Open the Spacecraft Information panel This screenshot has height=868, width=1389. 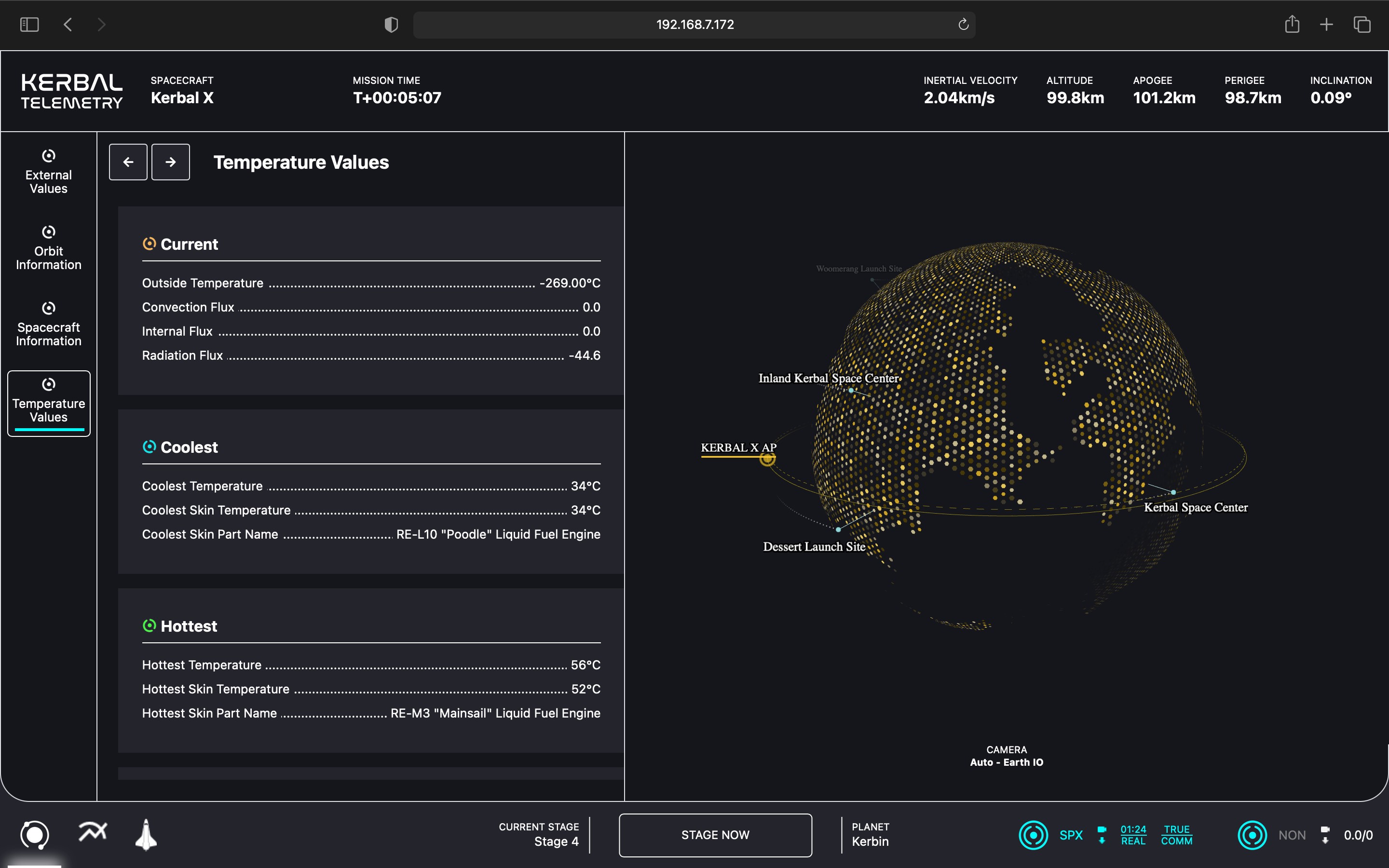point(48,322)
